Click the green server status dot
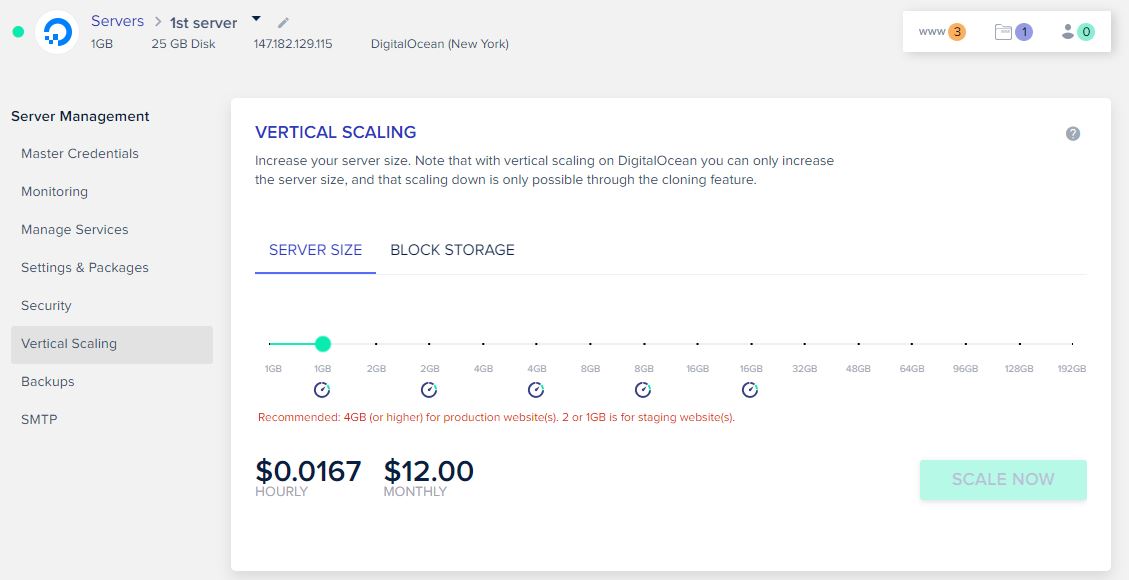Image resolution: width=1129 pixels, height=580 pixels. click(x=16, y=31)
